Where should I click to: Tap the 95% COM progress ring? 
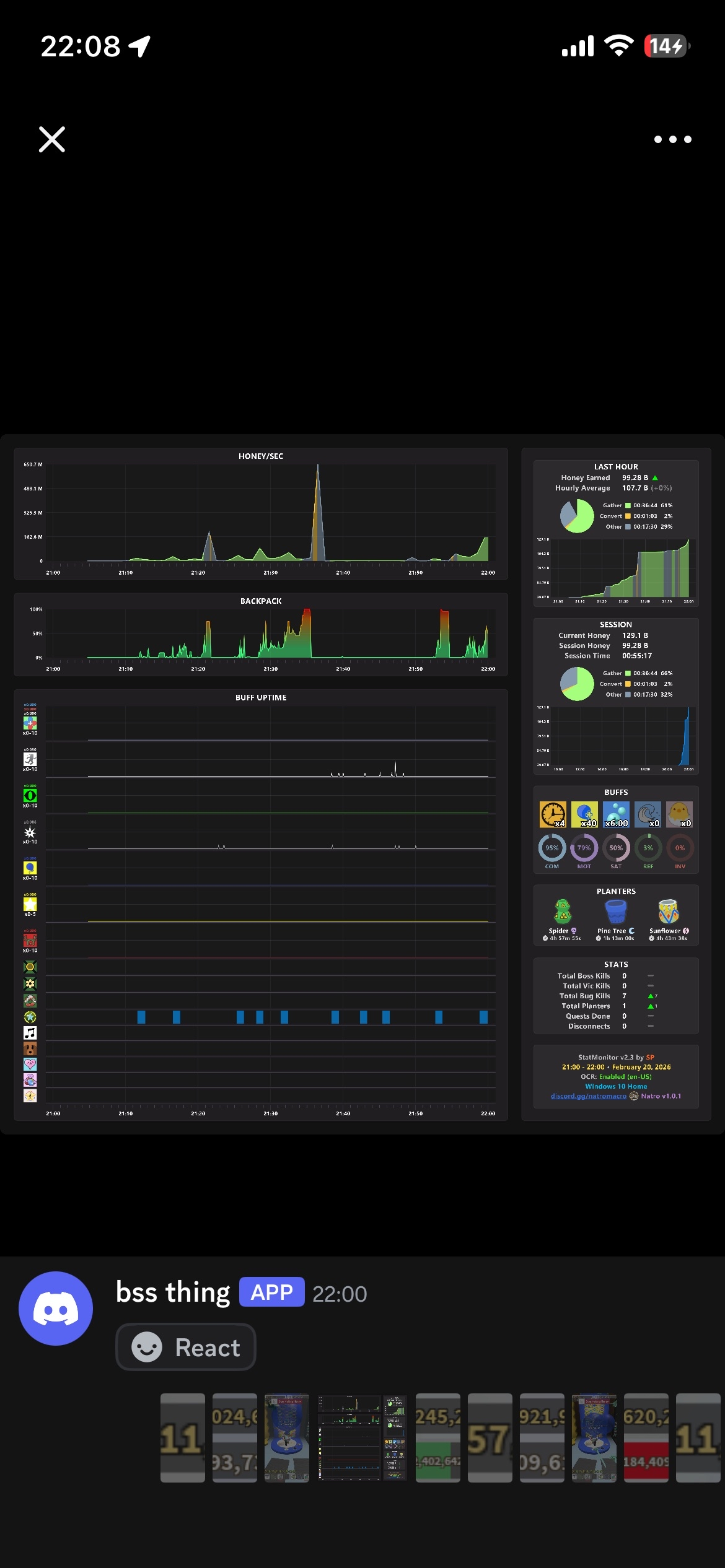[551, 848]
